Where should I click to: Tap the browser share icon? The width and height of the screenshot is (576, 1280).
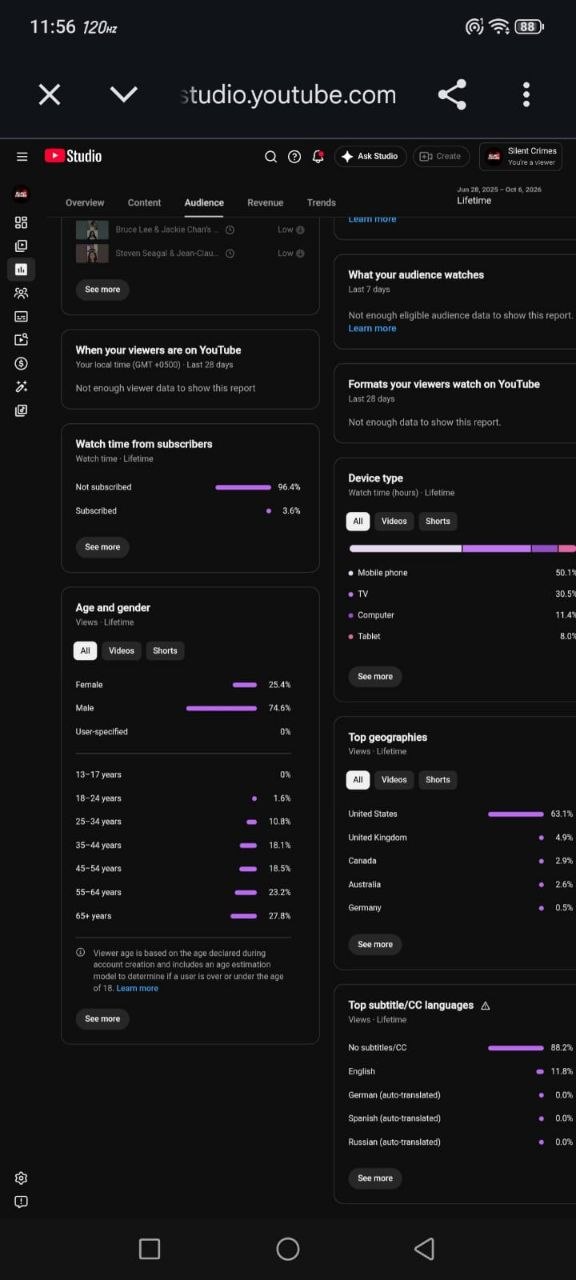point(452,95)
